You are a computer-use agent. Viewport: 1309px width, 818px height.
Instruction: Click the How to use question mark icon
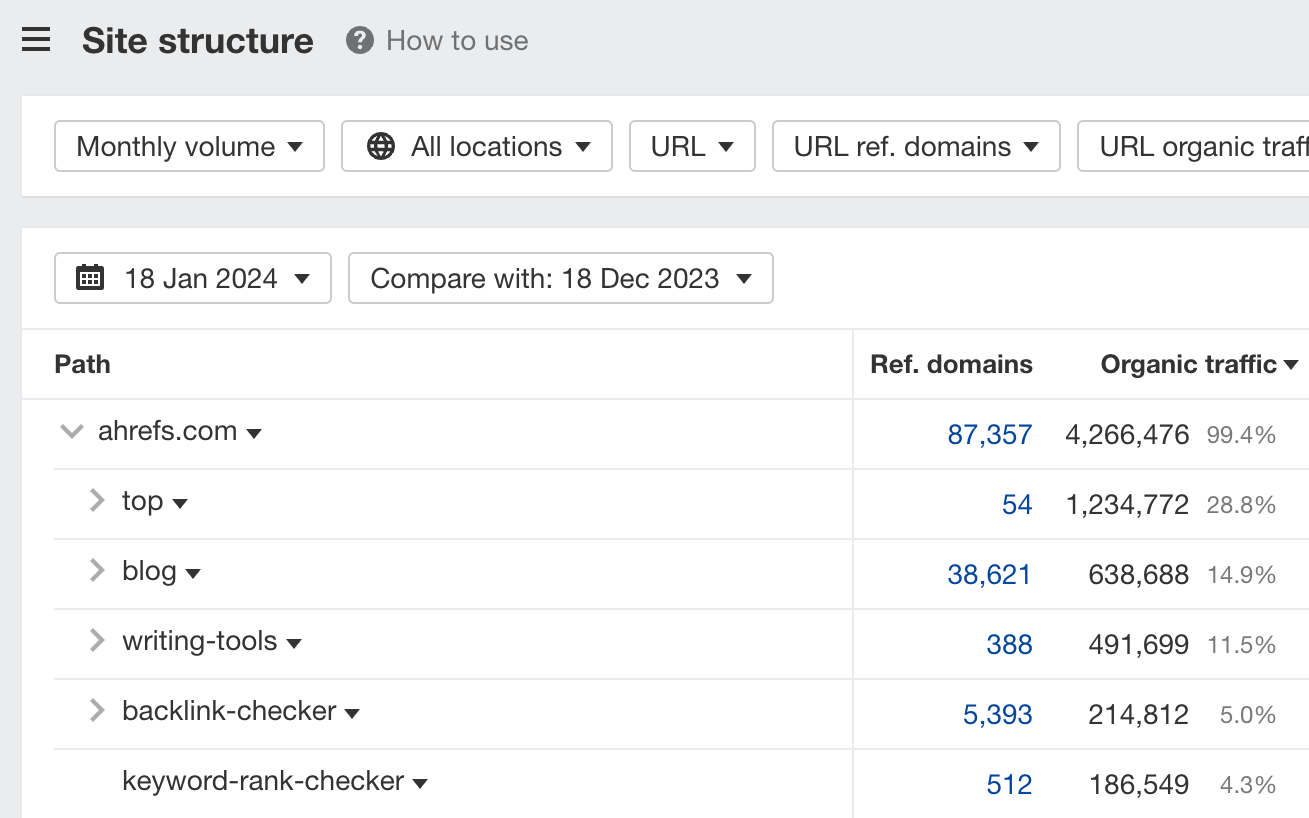pos(359,41)
